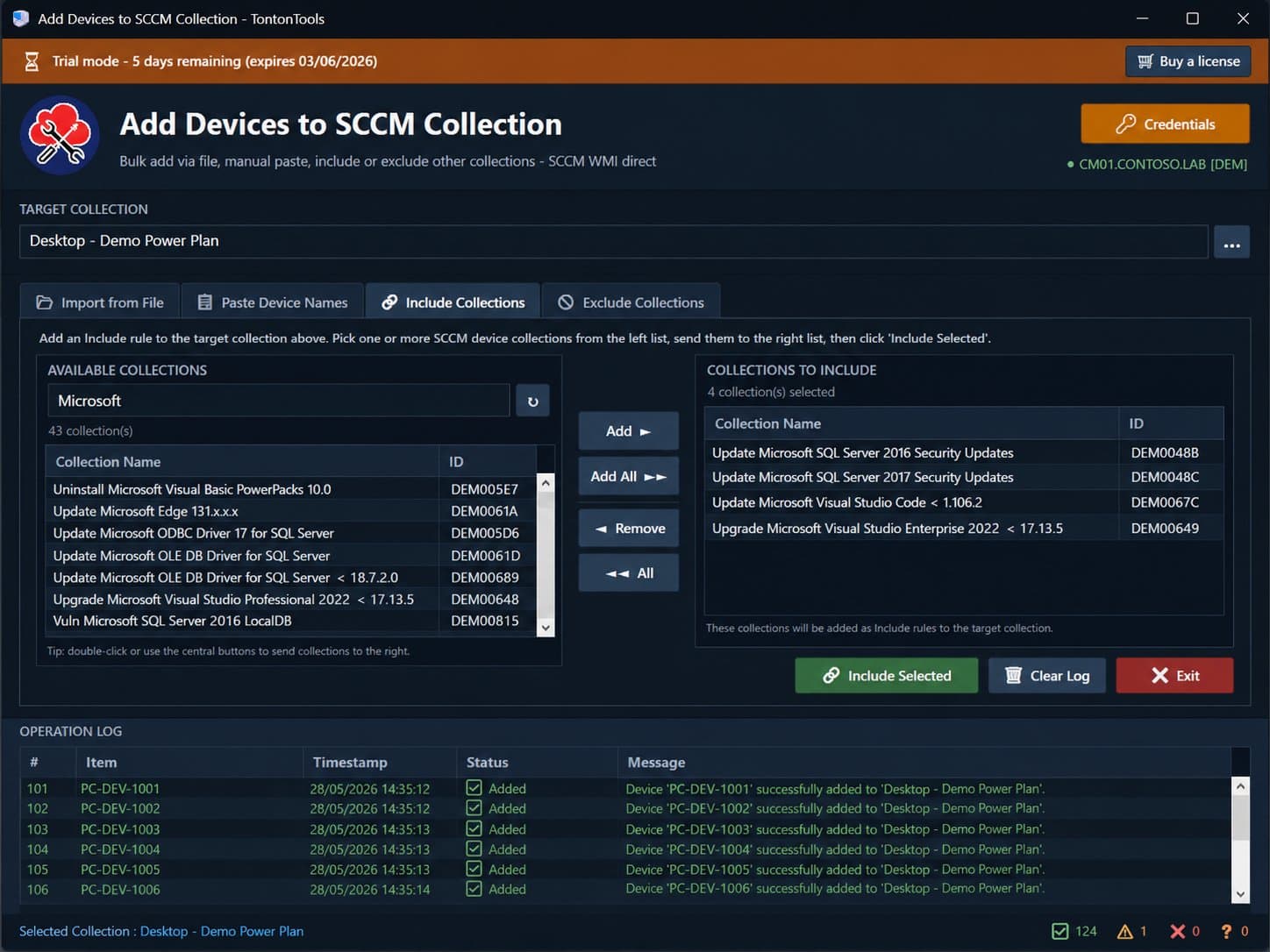Sort available list by Collection Name header
Viewport: 1270px width, 952px height.
(242, 462)
